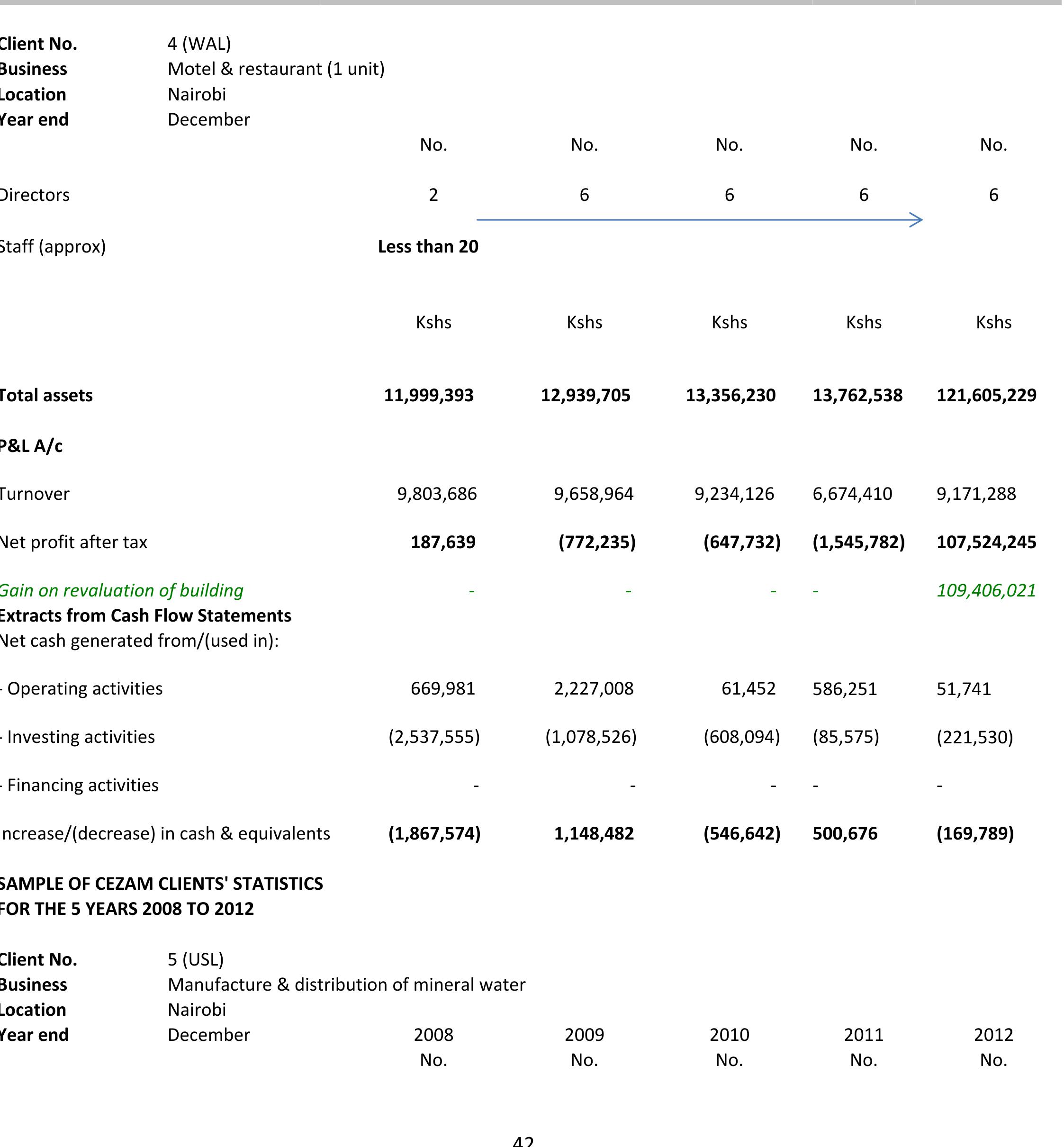The image size is (1064, 1147).
Task: Select total assets value 13,762,538
Action: click(x=858, y=396)
